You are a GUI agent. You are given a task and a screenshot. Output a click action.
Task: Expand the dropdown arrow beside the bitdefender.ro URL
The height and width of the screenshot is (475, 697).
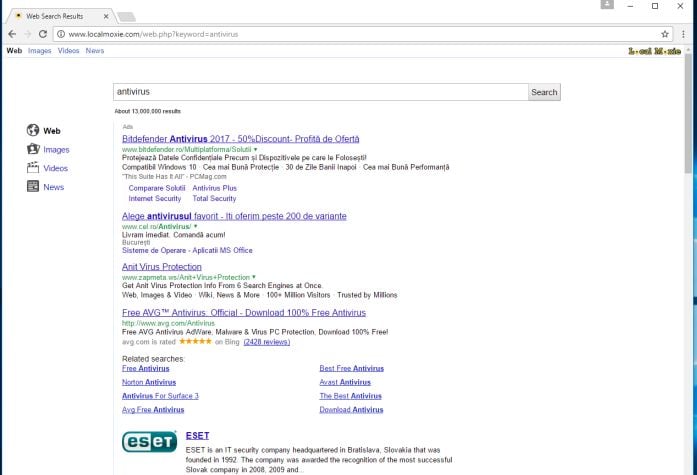256,149
